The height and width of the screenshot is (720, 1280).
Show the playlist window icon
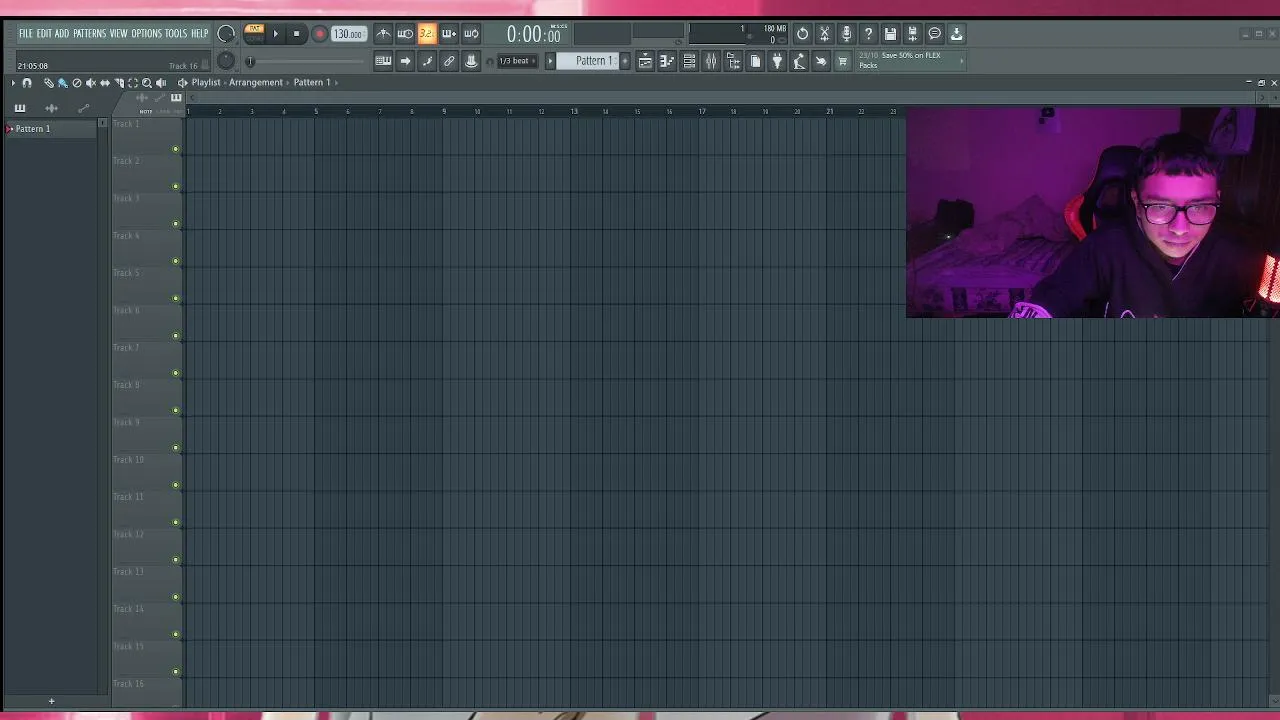tap(645, 61)
